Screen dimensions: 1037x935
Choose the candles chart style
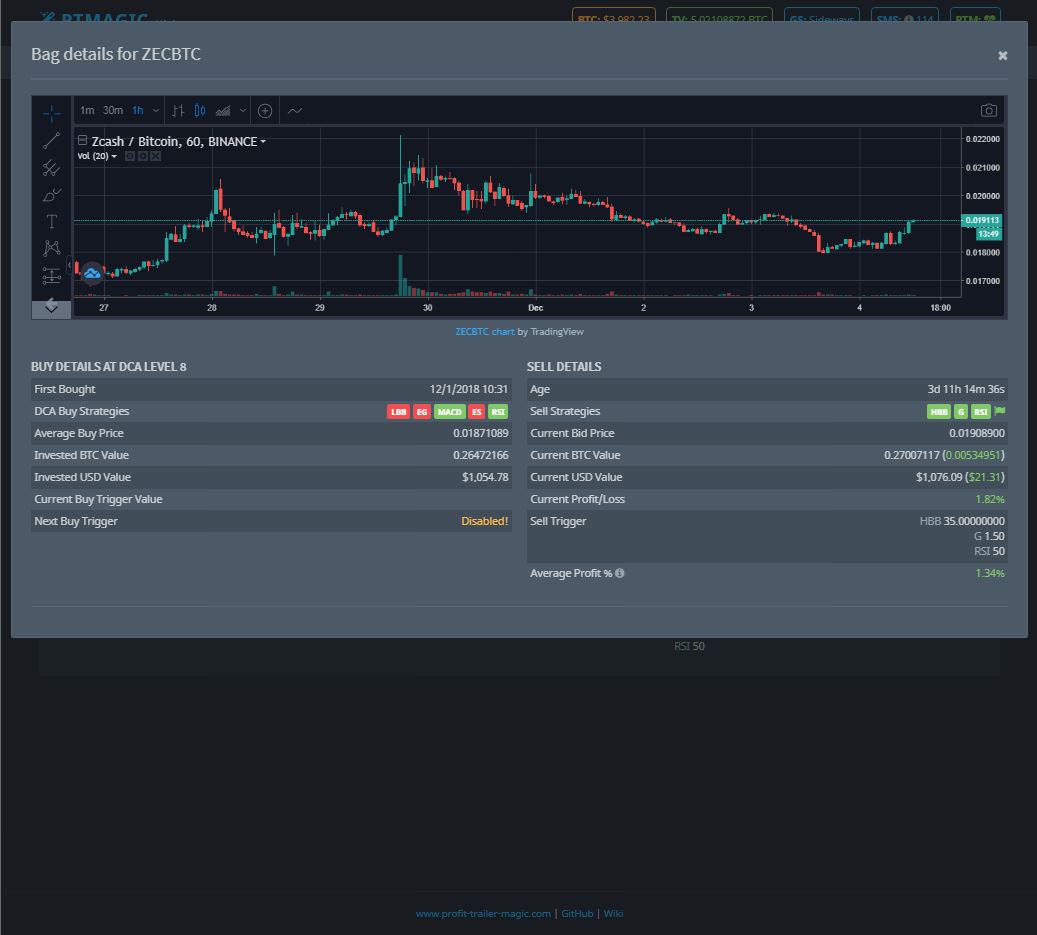(200, 110)
